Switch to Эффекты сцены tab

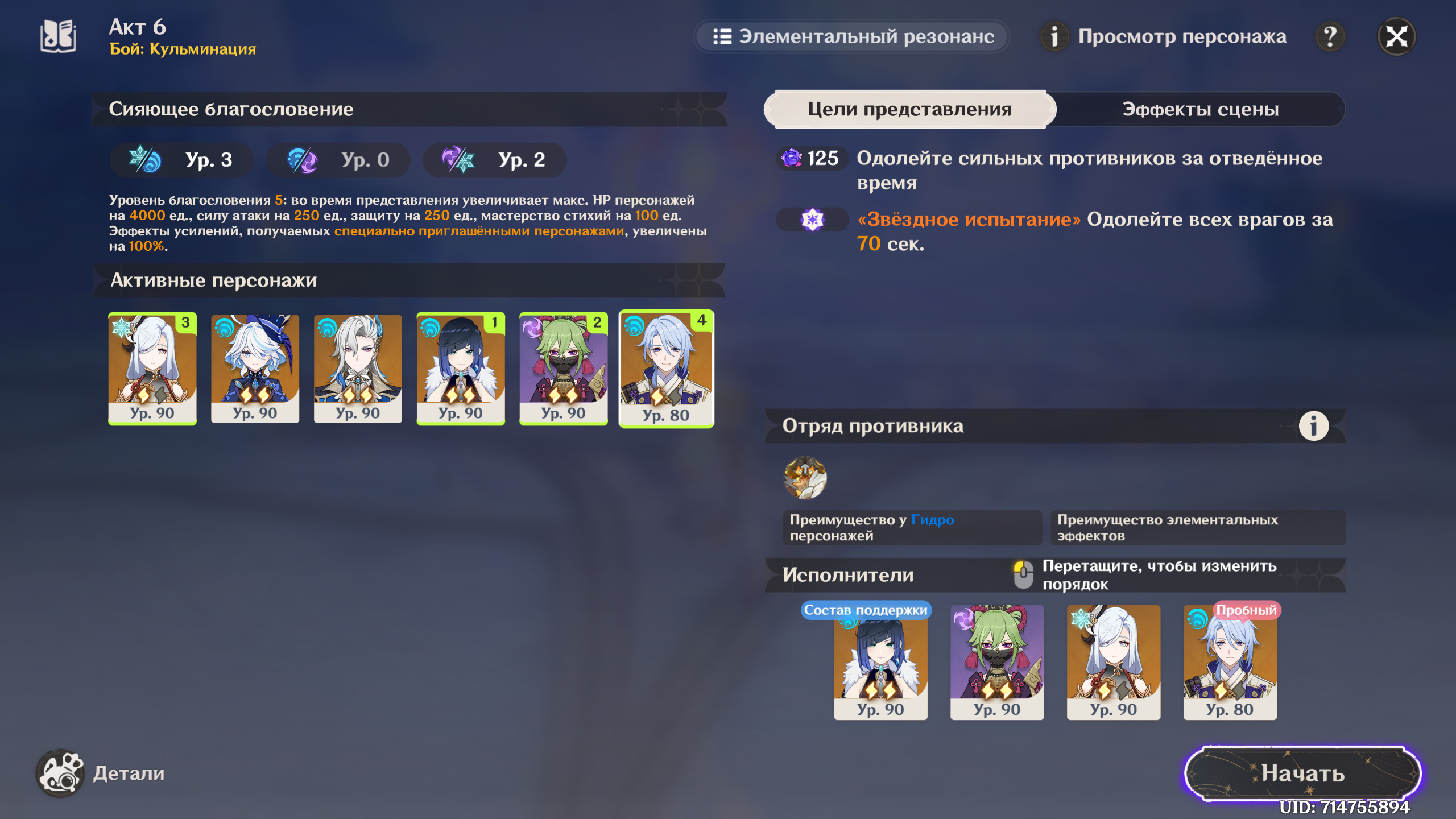pos(1200,109)
